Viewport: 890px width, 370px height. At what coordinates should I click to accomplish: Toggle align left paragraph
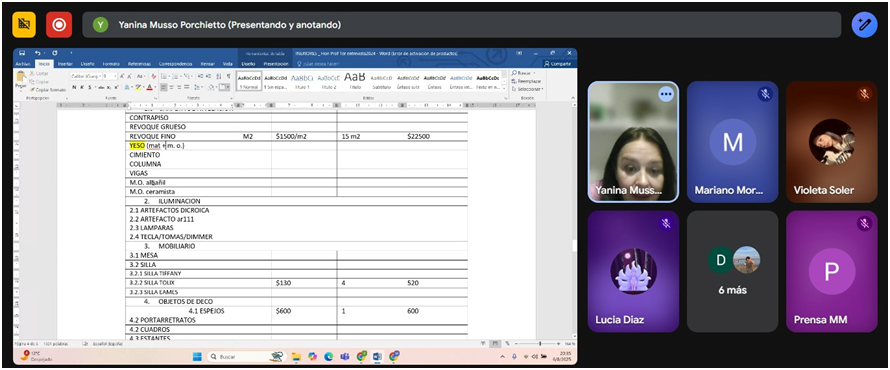click(x=163, y=87)
